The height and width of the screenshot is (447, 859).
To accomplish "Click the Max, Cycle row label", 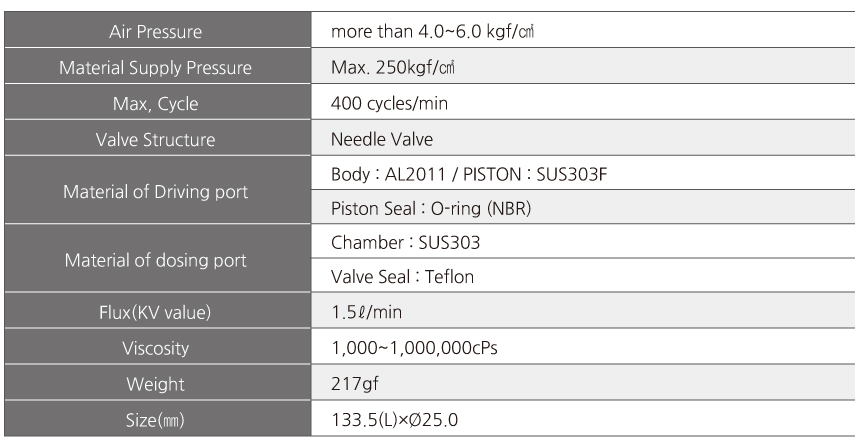I will 156,104.
